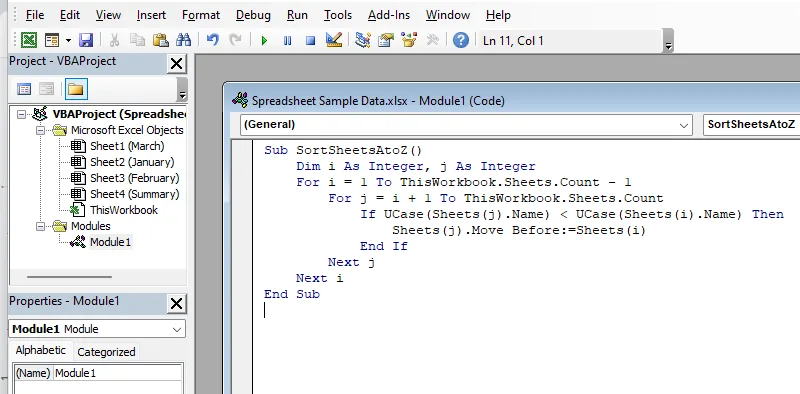The image size is (800, 394).
Task: Click the View Microsoft Excel icon
Action: (x=29, y=40)
